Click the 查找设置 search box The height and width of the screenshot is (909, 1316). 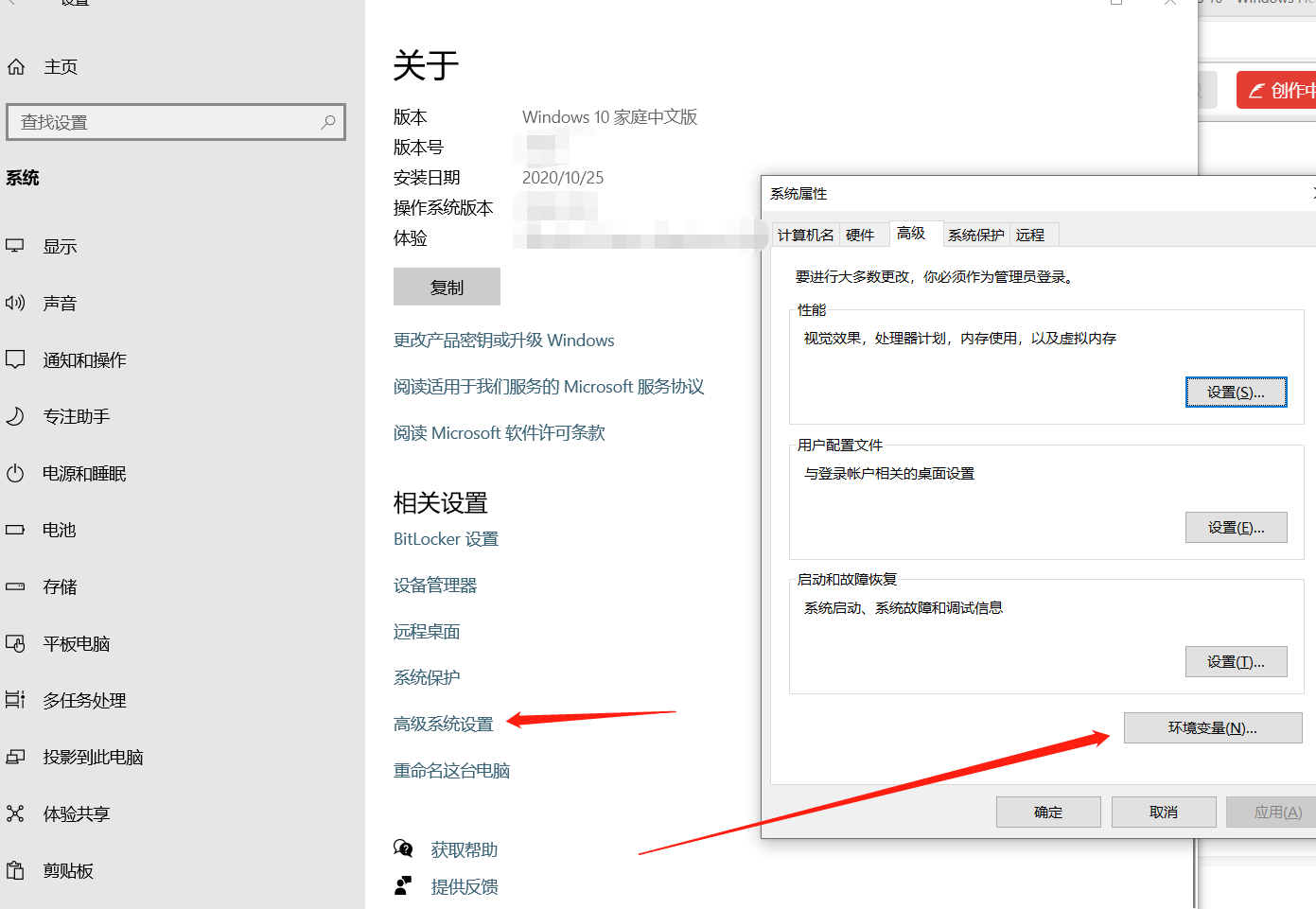[x=176, y=121]
